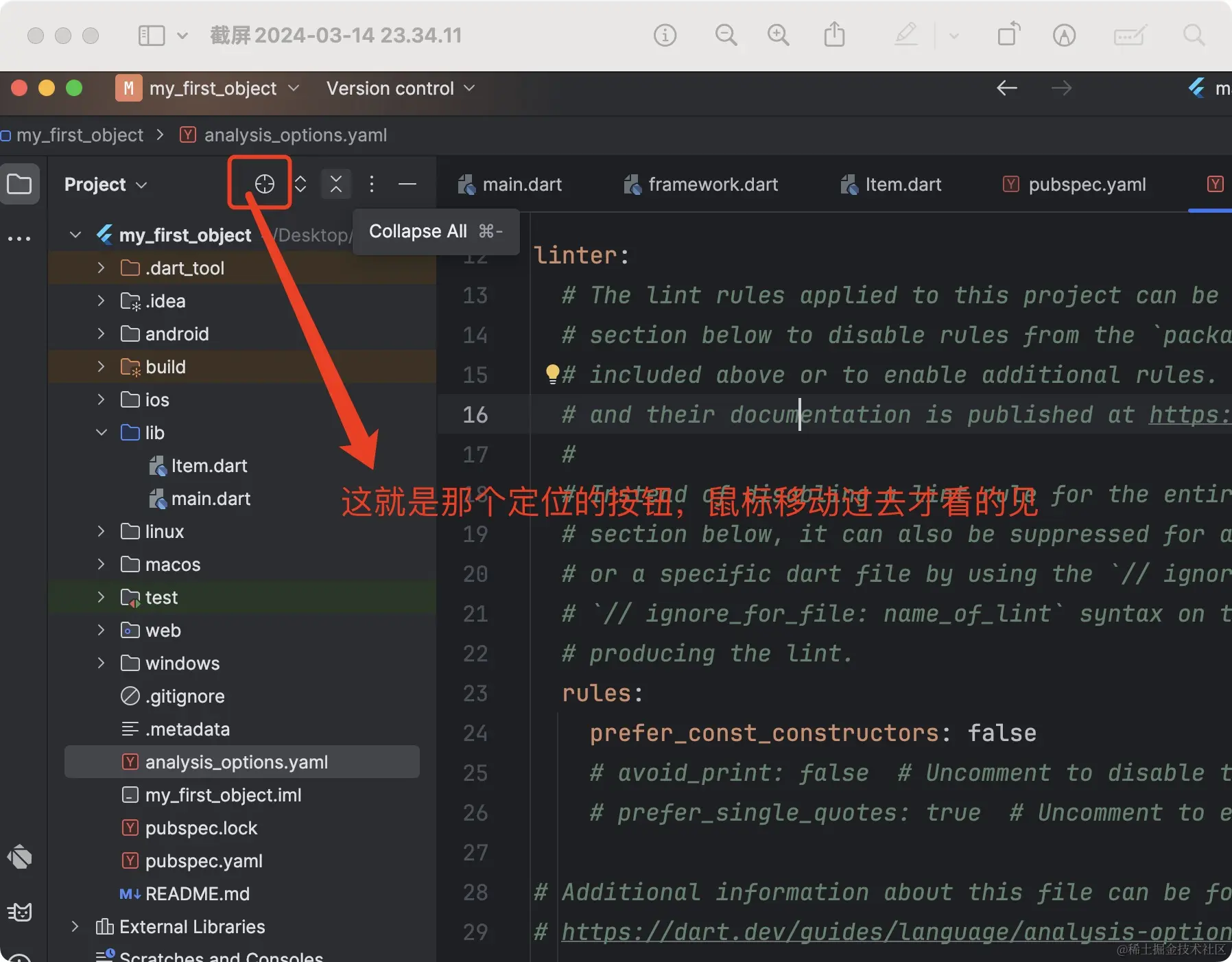Open the dart.dev analysis-options link on line 29
1232x962 pixels.
point(897,932)
